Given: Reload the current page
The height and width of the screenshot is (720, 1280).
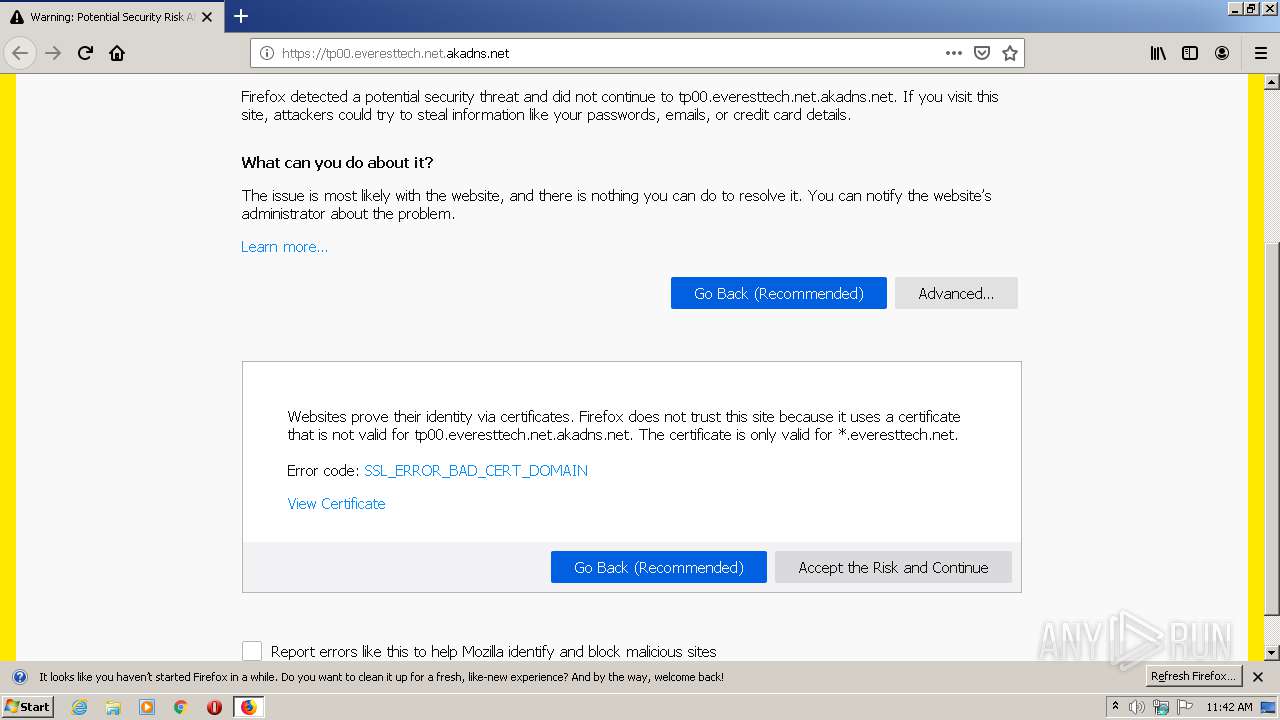Looking at the screenshot, I should pyautogui.click(x=85, y=53).
